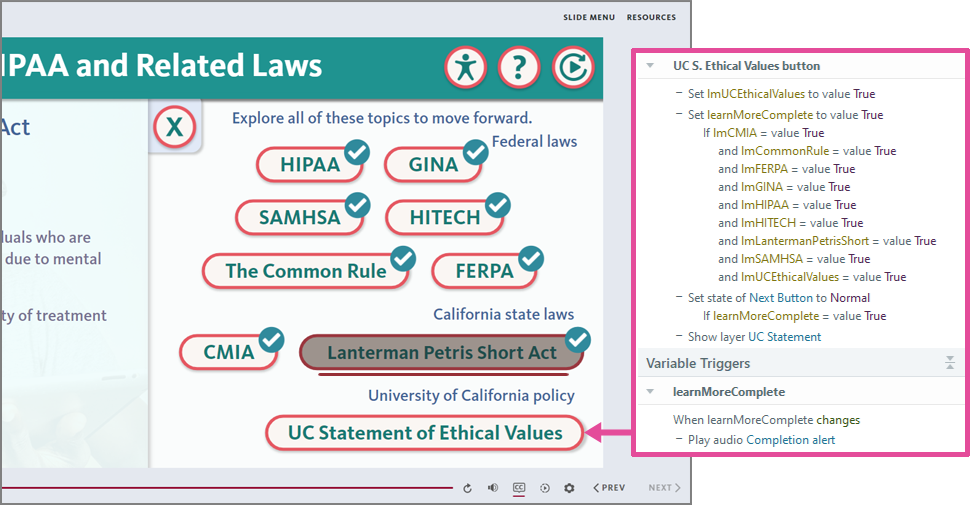Viewport: 970px width, 505px height.
Task: Select the HIPAA topic button
Action: (x=309, y=165)
